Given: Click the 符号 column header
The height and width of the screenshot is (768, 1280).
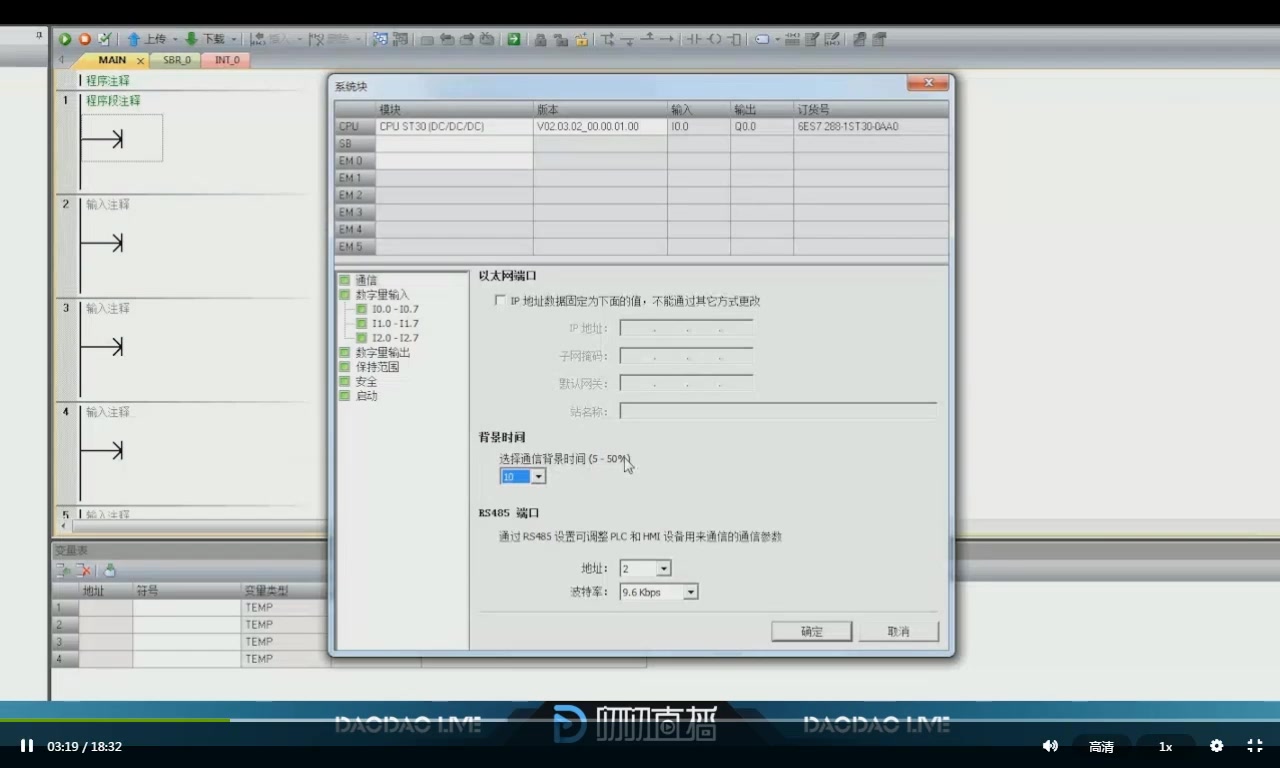Looking at the screenshot, I should [186, 591].
